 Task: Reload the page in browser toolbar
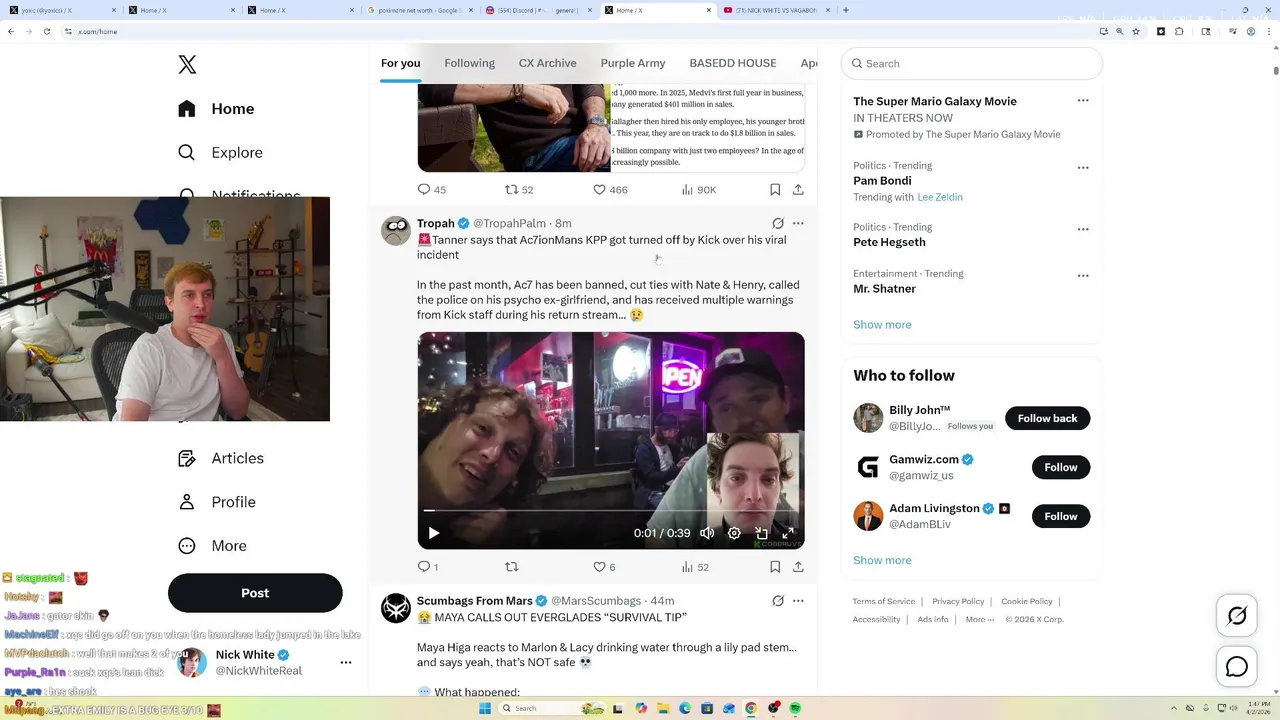tap(46, 31)
